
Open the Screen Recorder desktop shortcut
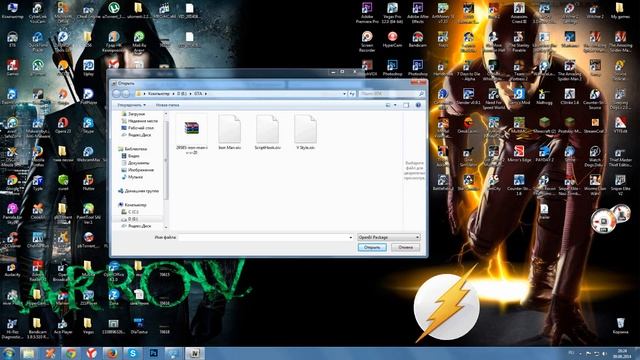click(x=367, y=42)
